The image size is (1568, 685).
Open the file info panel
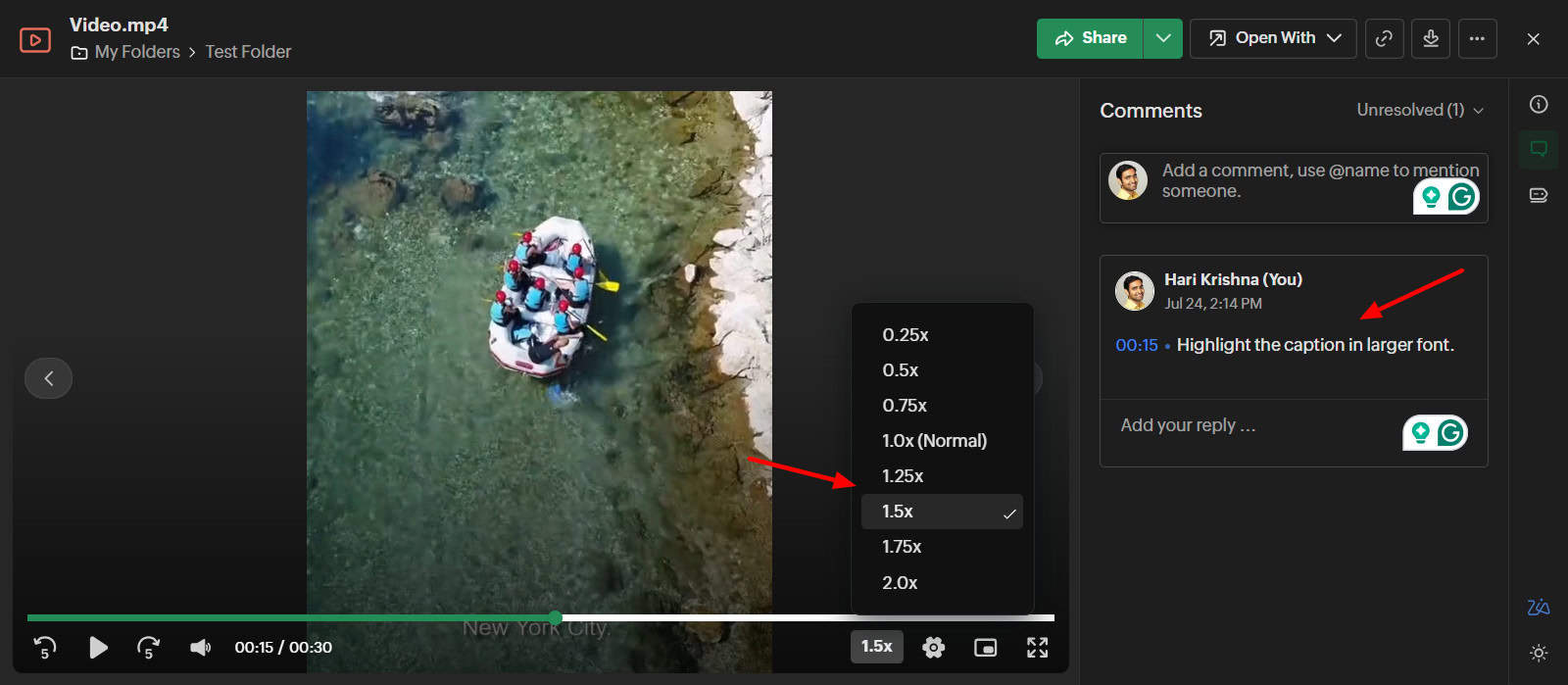tap(1539, 105)
